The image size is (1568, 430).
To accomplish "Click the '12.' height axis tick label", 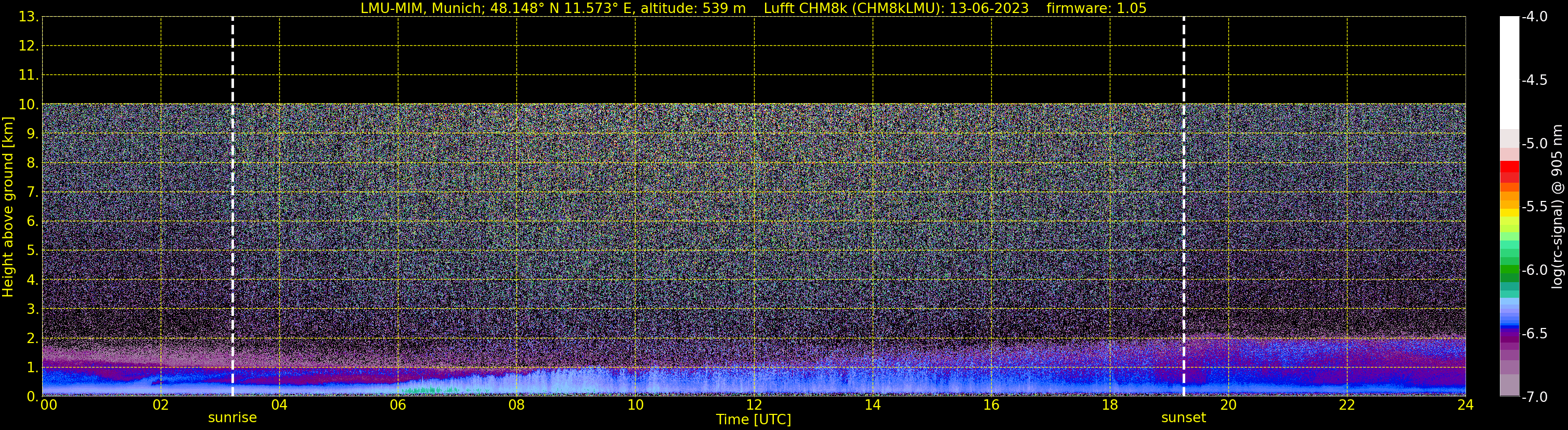I will coord(29,46).
